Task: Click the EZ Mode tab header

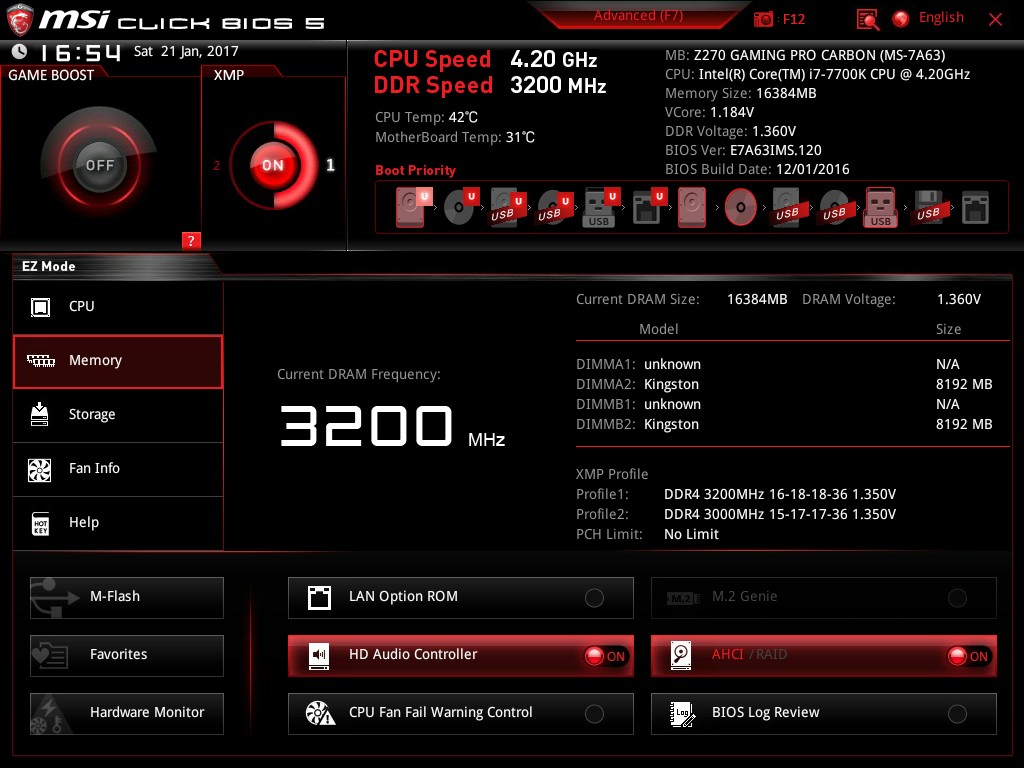Action: click(x=49, y=266)
